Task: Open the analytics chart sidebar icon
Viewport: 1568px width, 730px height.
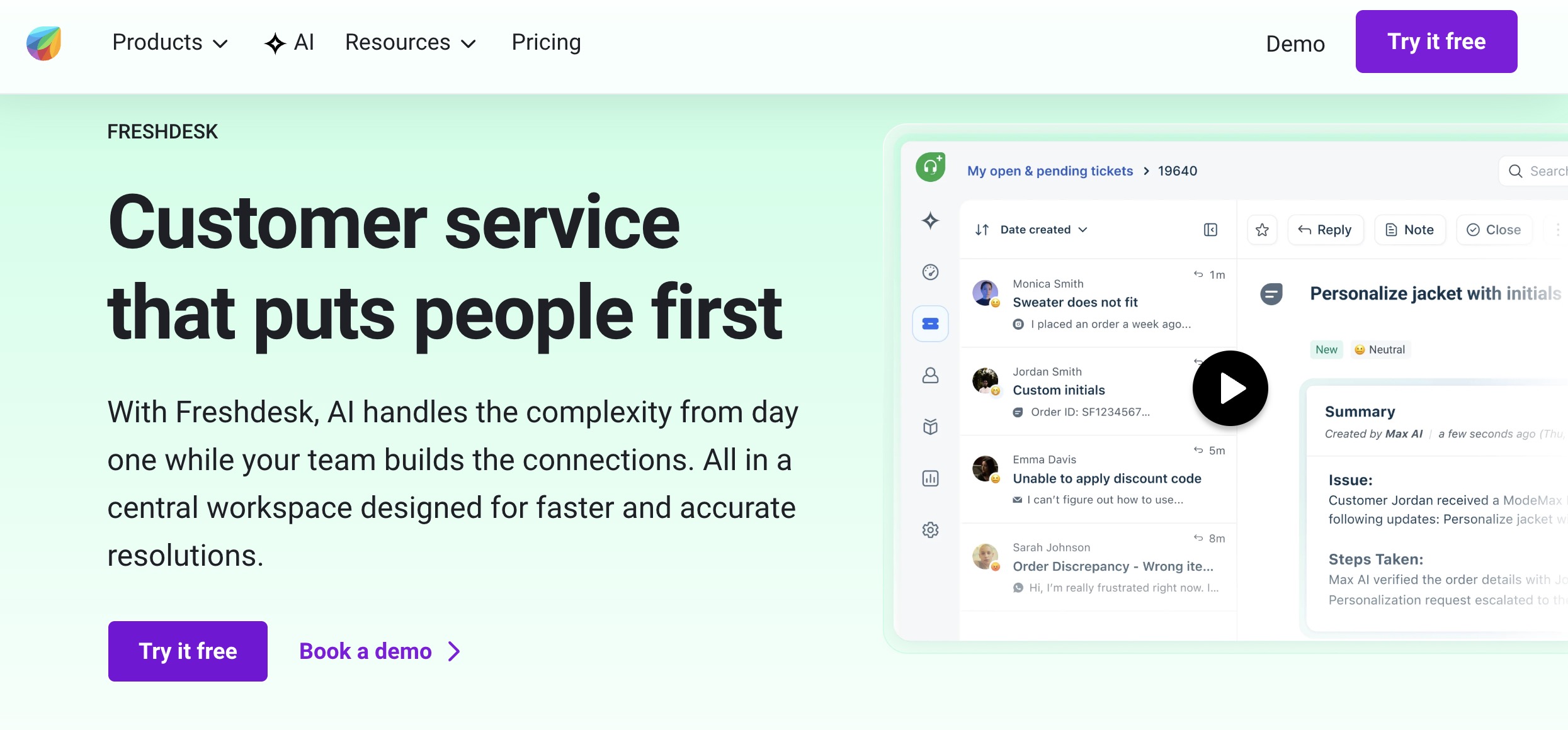Action: pyautogui.click(x=930, y=478)
